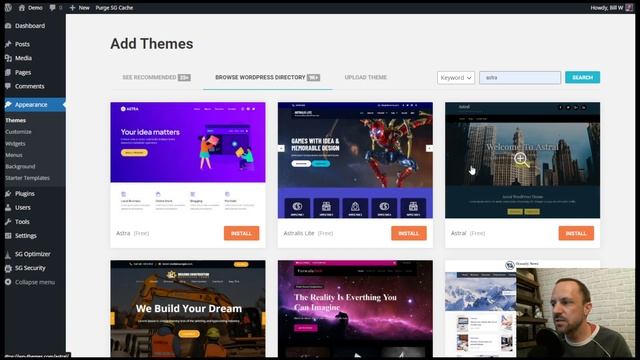The height and width of the screenshot is (360, 640).
Task: Click the Pages icon in sidebar
Action: pyautogui.click(x=8, y=72)
